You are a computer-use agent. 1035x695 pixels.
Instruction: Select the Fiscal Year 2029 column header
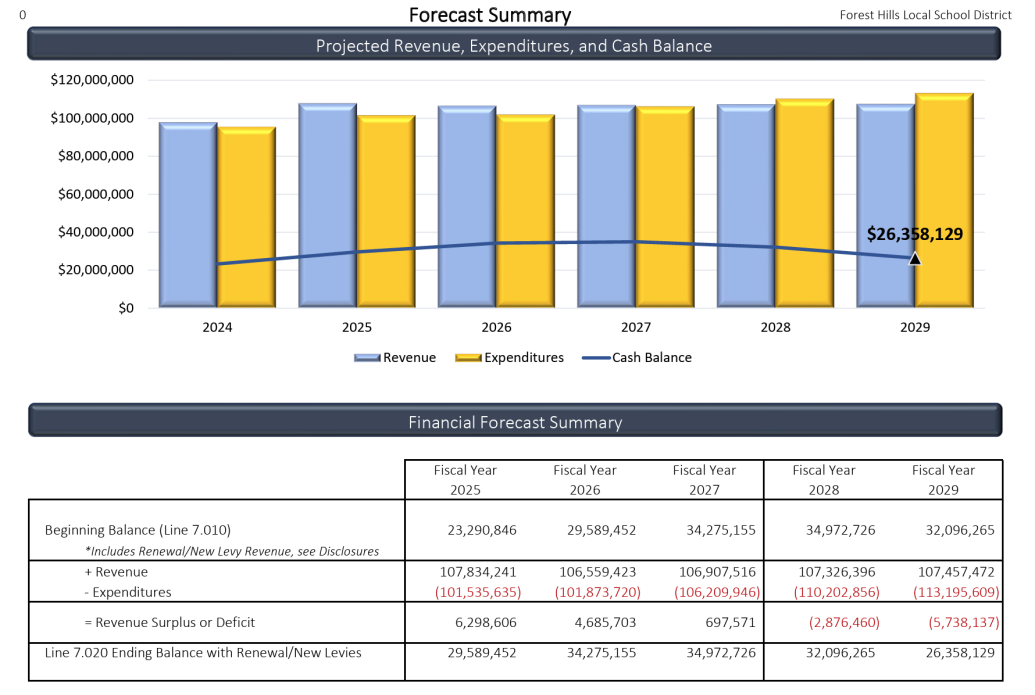point(942,478)
